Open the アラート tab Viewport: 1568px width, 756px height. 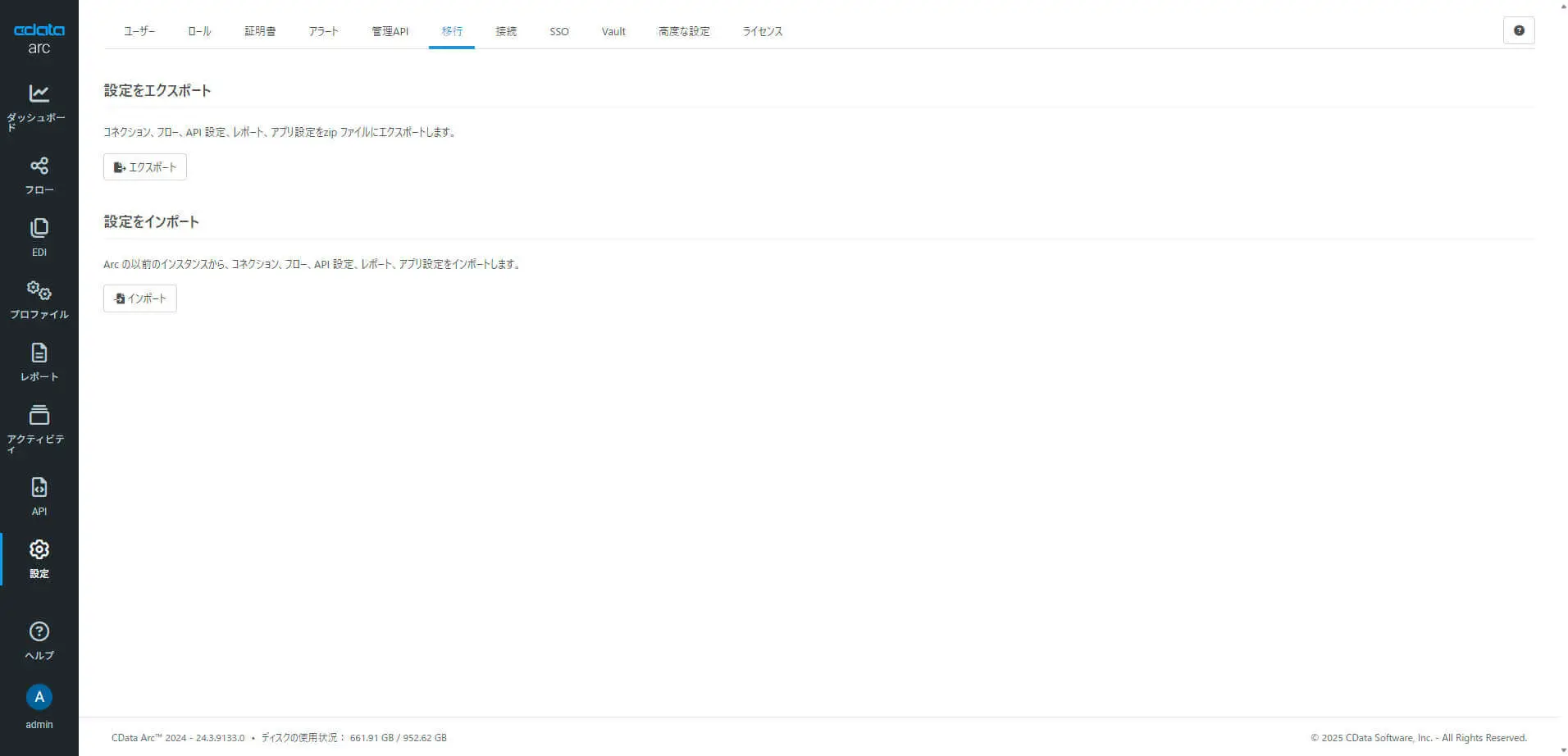click(324, 31)
